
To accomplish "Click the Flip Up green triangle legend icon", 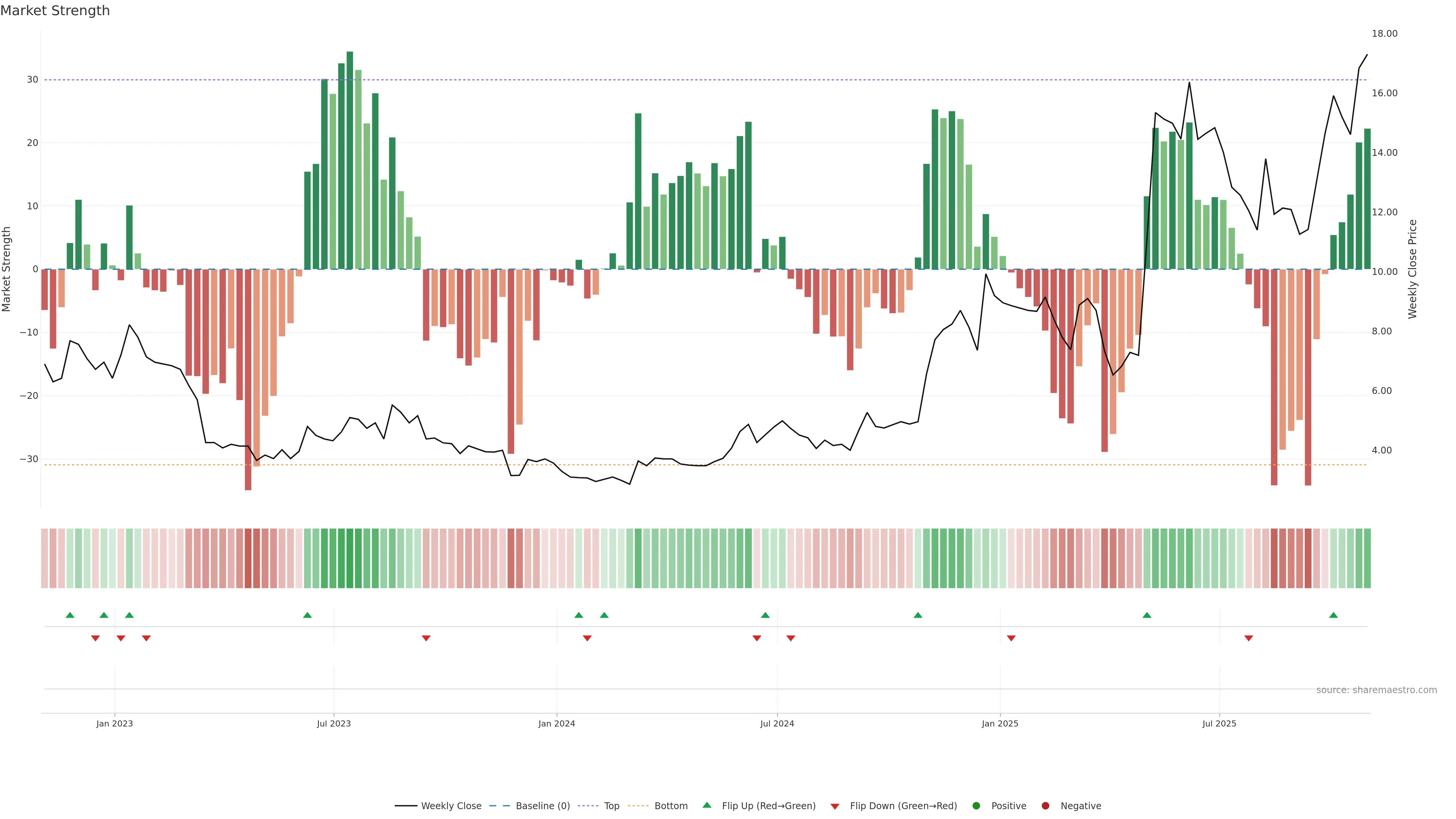I will tap(706, 805).
